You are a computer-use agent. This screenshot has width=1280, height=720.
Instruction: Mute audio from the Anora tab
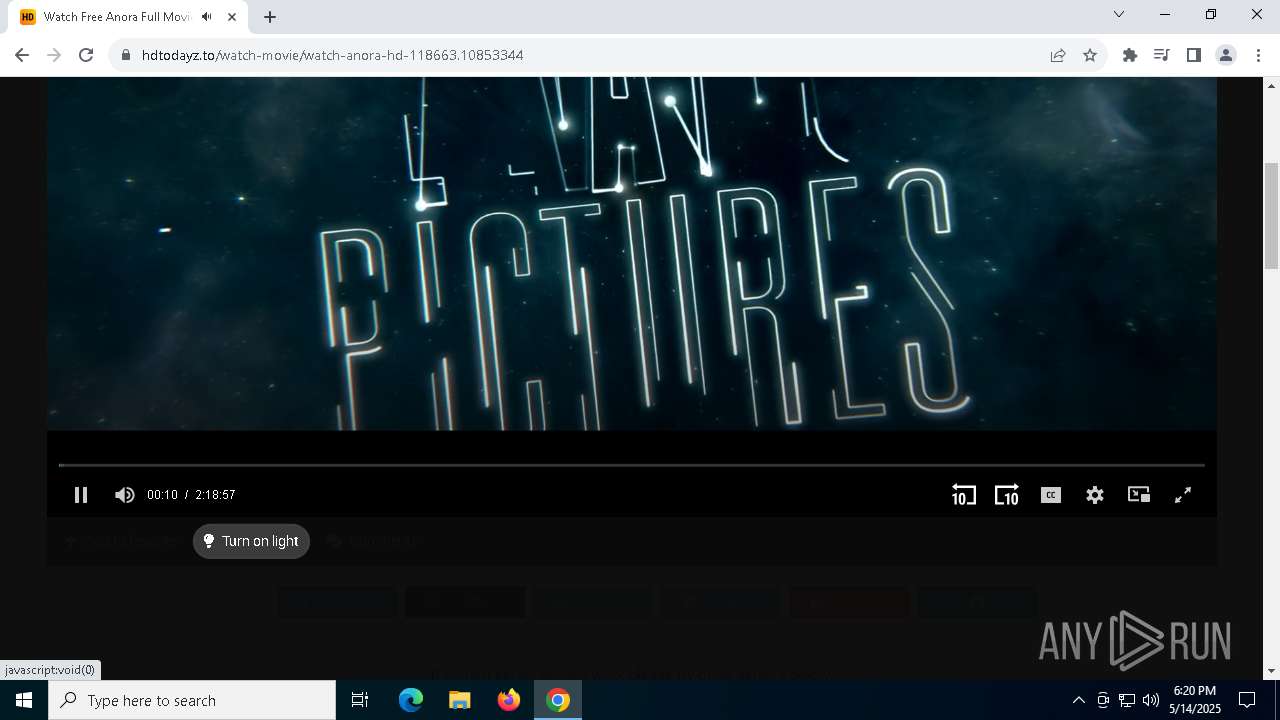tap(207, 17)
